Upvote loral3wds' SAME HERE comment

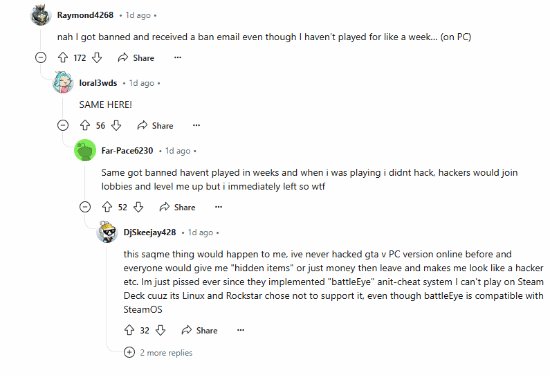[85, 125]
